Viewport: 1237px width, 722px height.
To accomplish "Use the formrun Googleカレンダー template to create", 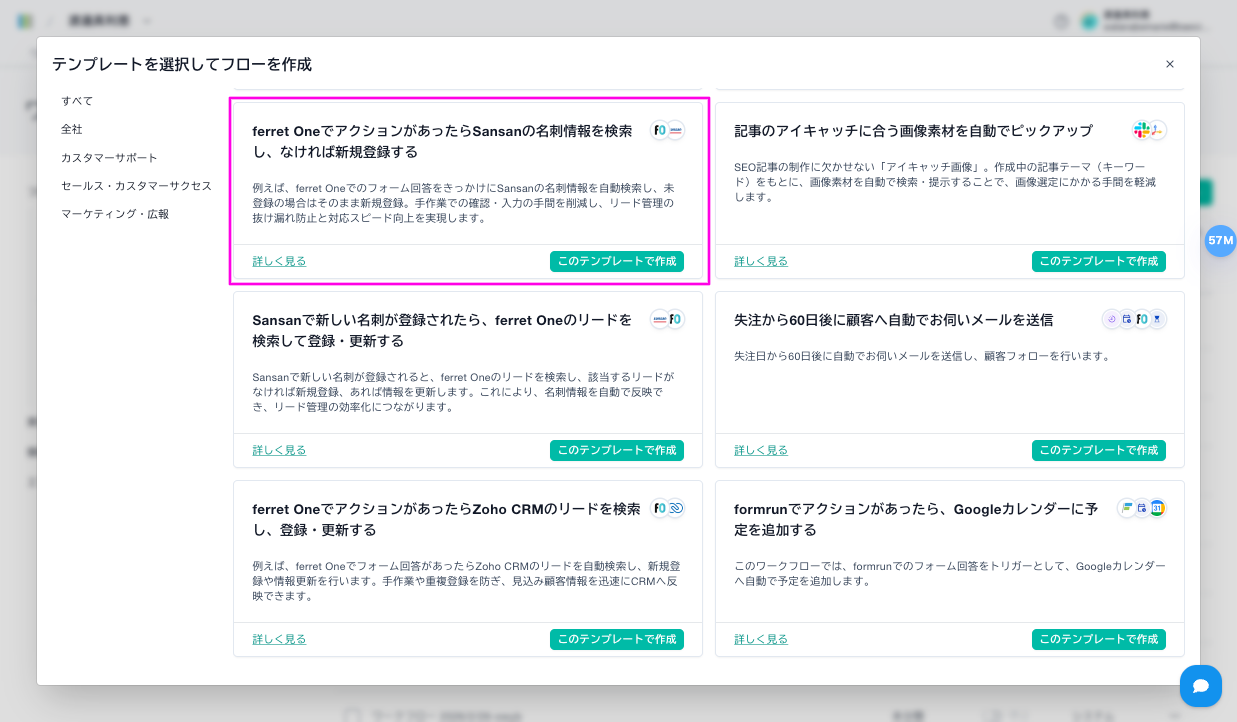I will [x=1098, y=639].
